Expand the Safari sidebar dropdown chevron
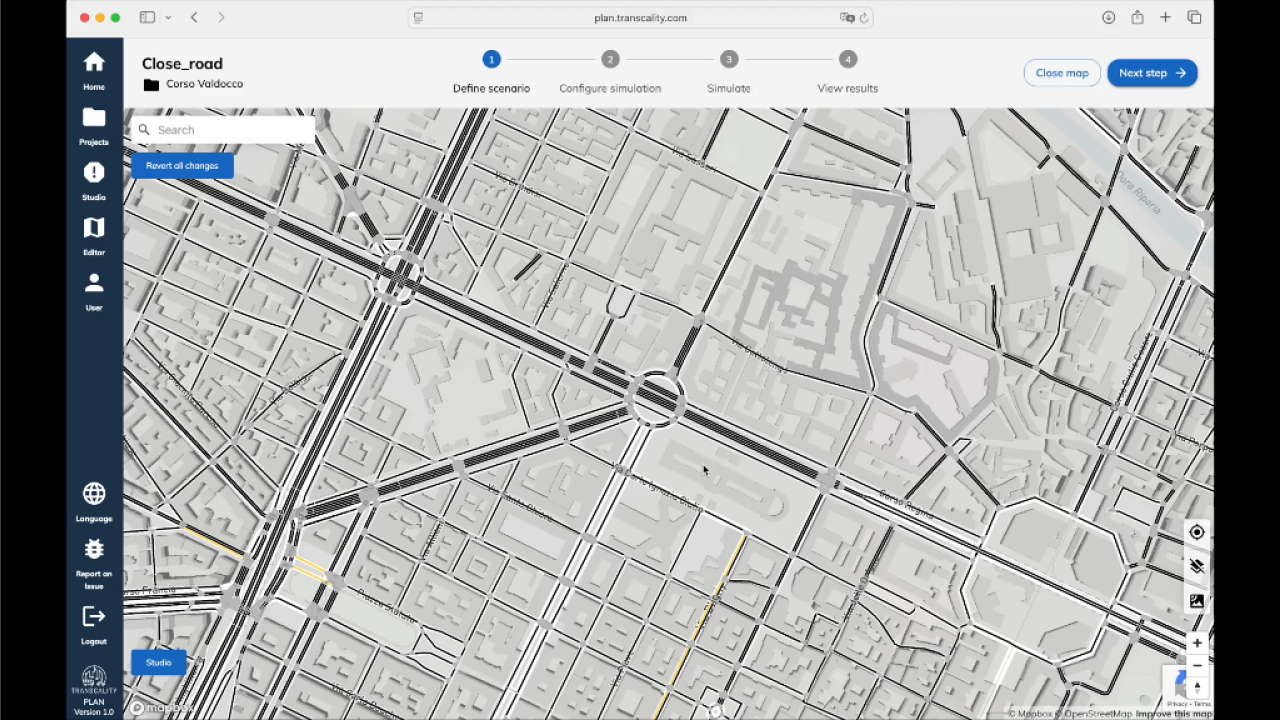 pyautogui.click(x=168, y=18)
